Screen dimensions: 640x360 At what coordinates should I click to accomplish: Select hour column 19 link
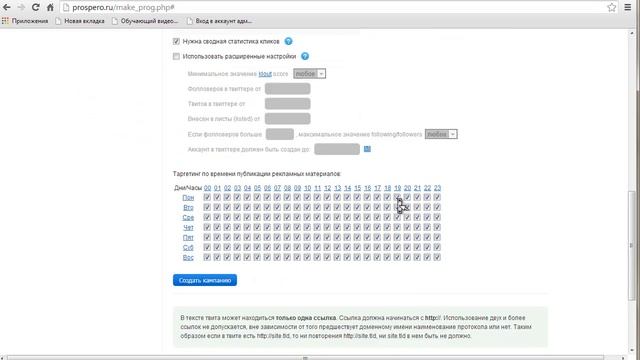[x=398, y=188]
